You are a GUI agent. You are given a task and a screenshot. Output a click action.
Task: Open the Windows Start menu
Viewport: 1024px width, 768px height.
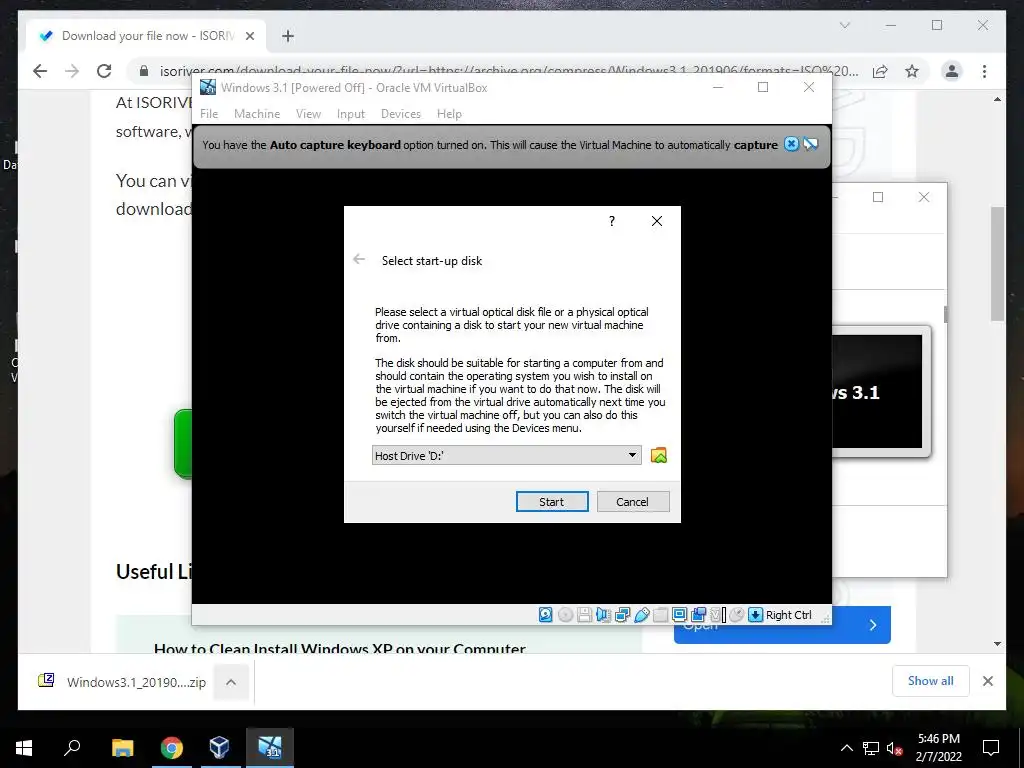click(24, 748)
